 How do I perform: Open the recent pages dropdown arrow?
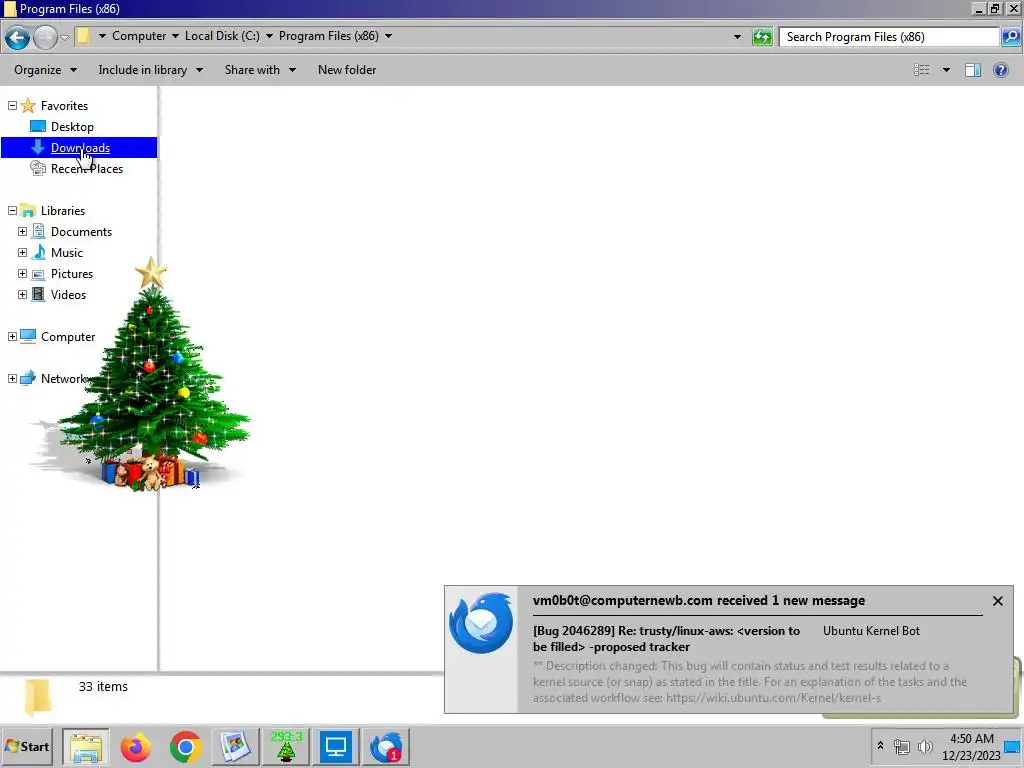click(x=64, y=37)
